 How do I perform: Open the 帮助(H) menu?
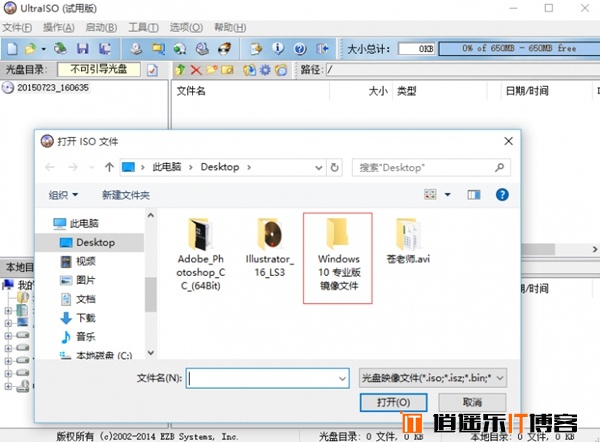tap(230, 28)
